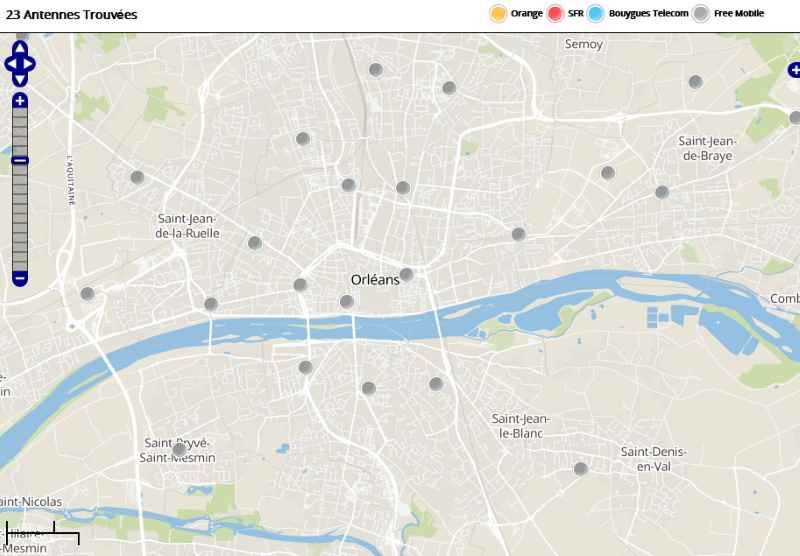This screenshot has height=556, width=800.
Task: Expand the layer switcher plus icon
Action: pyautogui.click(x=794, y=70)
